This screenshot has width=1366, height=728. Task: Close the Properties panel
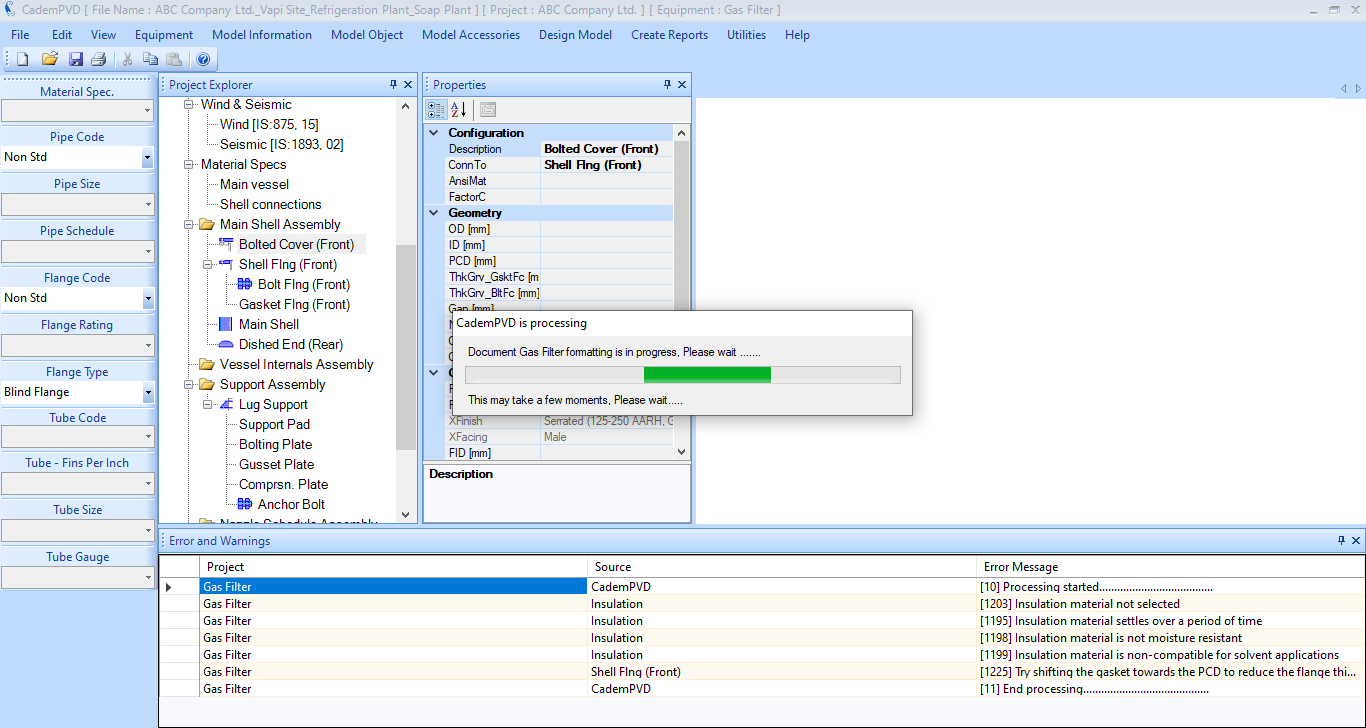(x=682, y=85)
